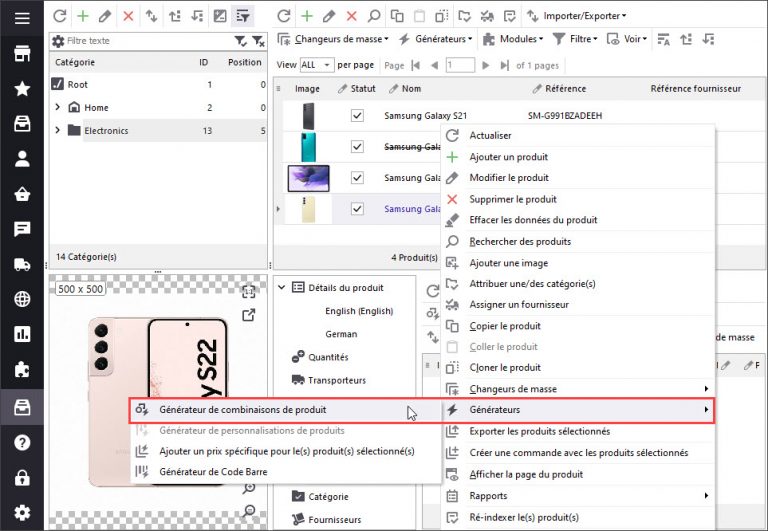Expand the Home category node
This screenshot has width=768, height=531.
click(x=57, y=107)
